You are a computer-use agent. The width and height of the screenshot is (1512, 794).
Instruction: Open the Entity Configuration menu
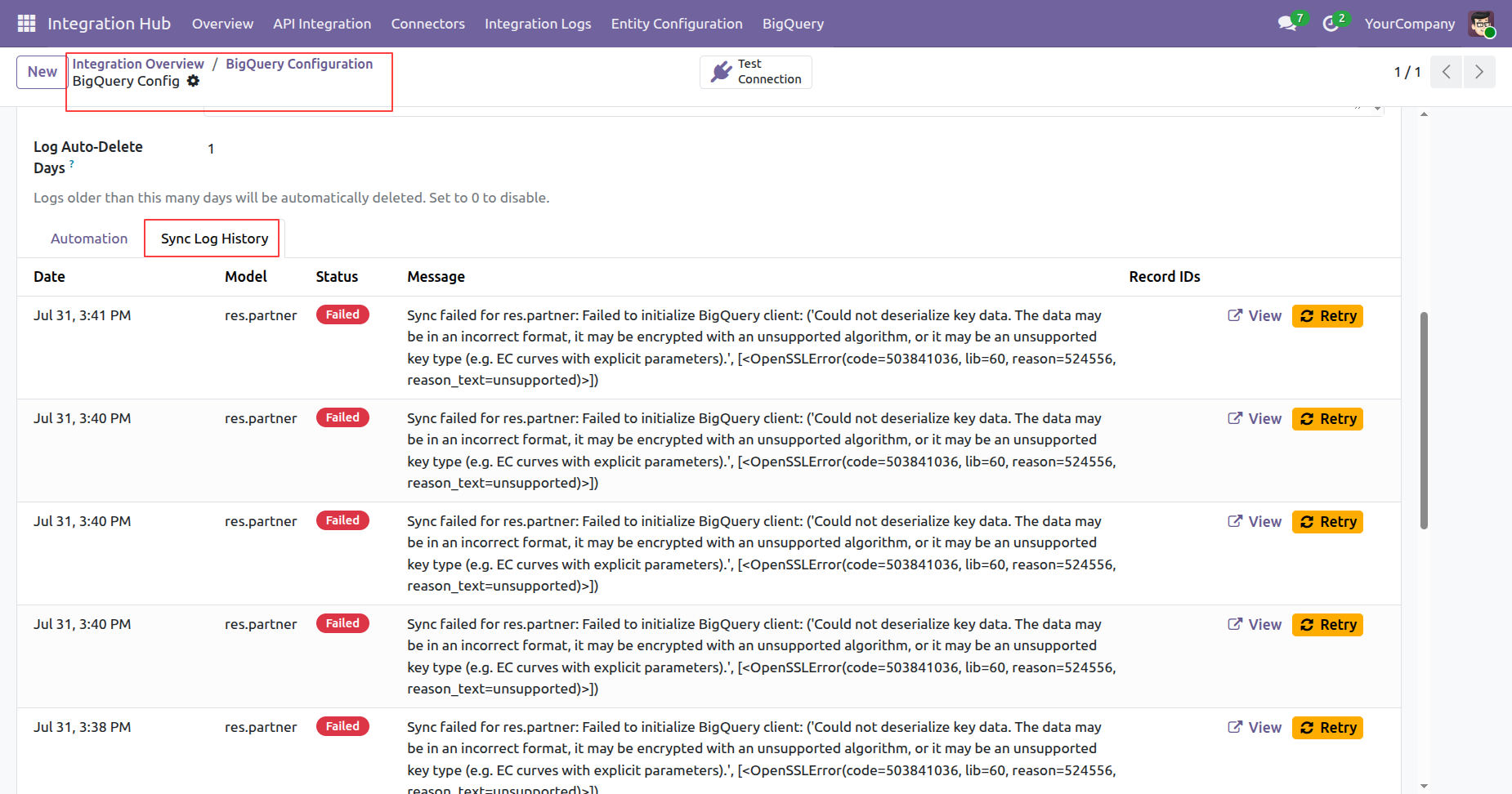[677, 24]
